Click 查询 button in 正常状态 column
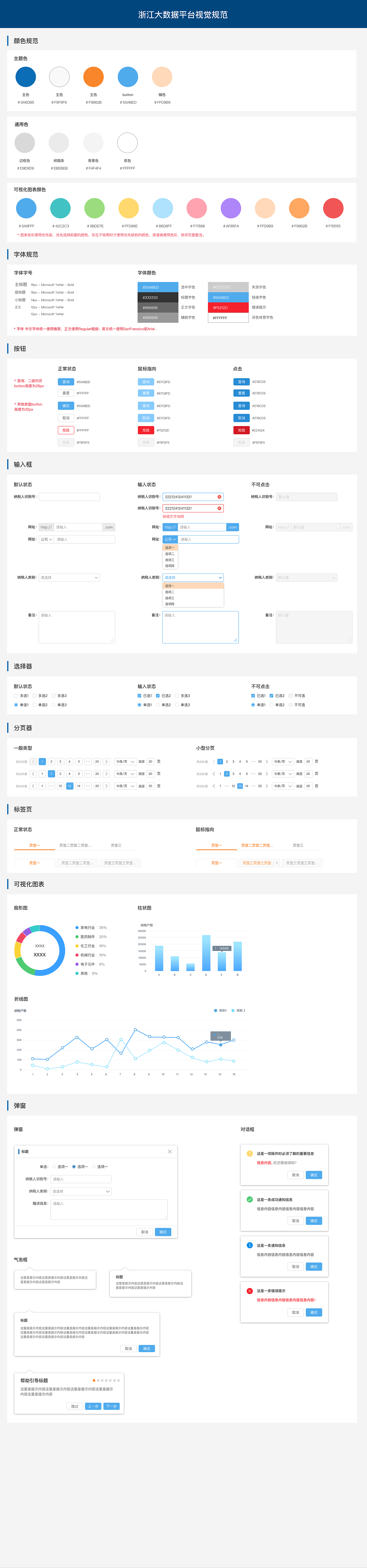 (66, 382)
